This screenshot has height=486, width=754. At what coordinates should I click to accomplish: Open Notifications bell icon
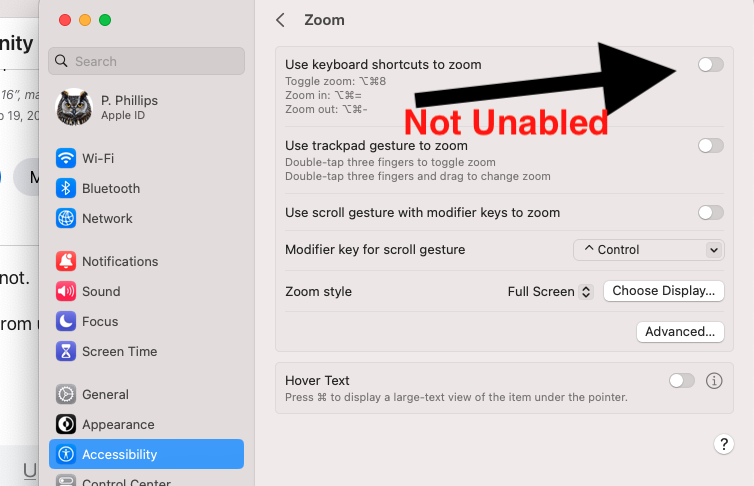pos(66,261)
